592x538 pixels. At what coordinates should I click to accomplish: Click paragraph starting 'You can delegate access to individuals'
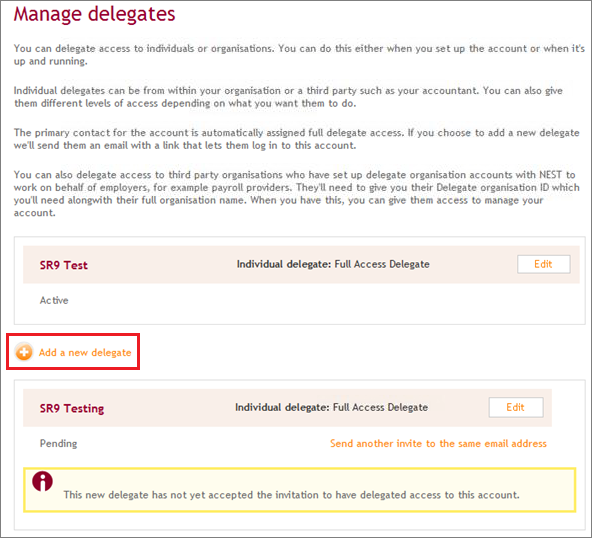(x=299, y=55)
